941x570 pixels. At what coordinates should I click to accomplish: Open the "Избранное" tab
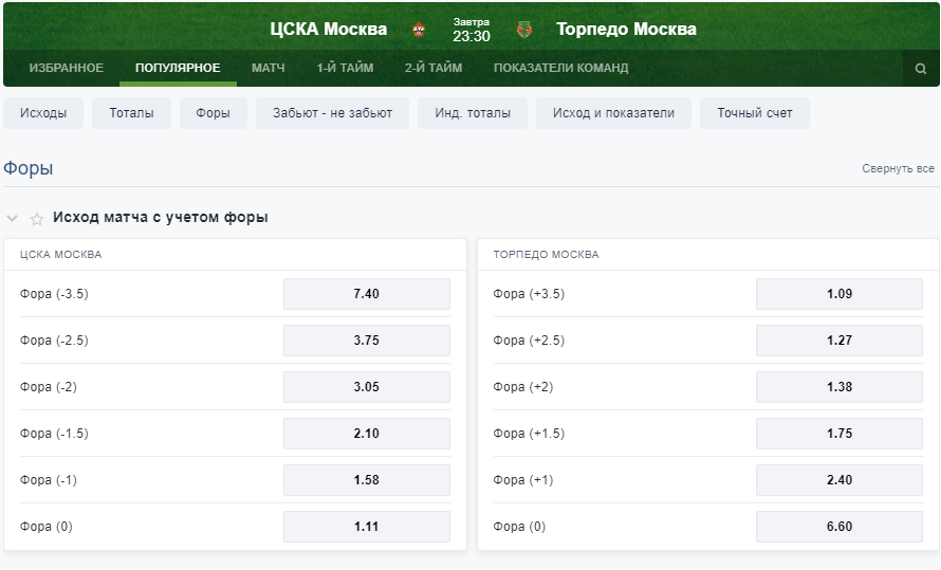tap(66, 68)
